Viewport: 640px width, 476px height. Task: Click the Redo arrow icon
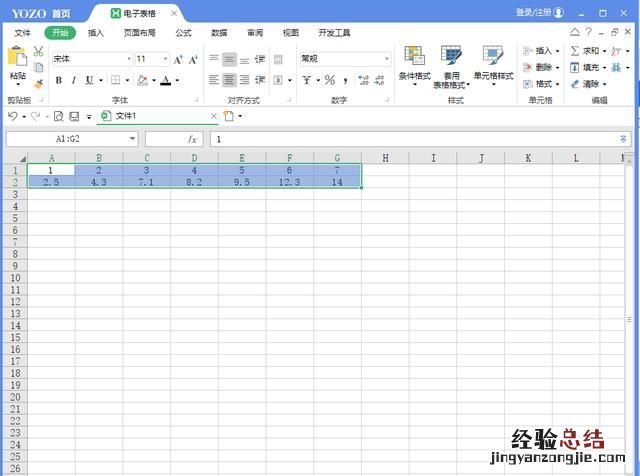click(36, 116)
